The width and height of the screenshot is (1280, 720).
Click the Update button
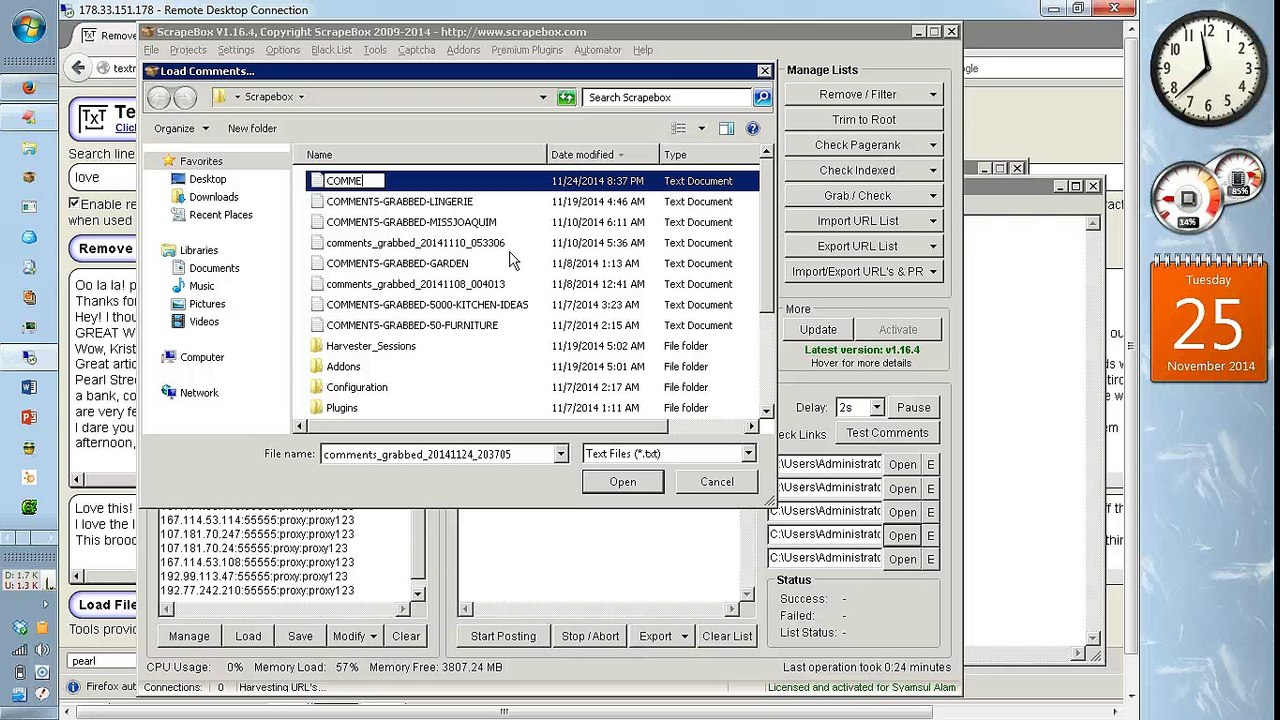[x=818, y=330]
